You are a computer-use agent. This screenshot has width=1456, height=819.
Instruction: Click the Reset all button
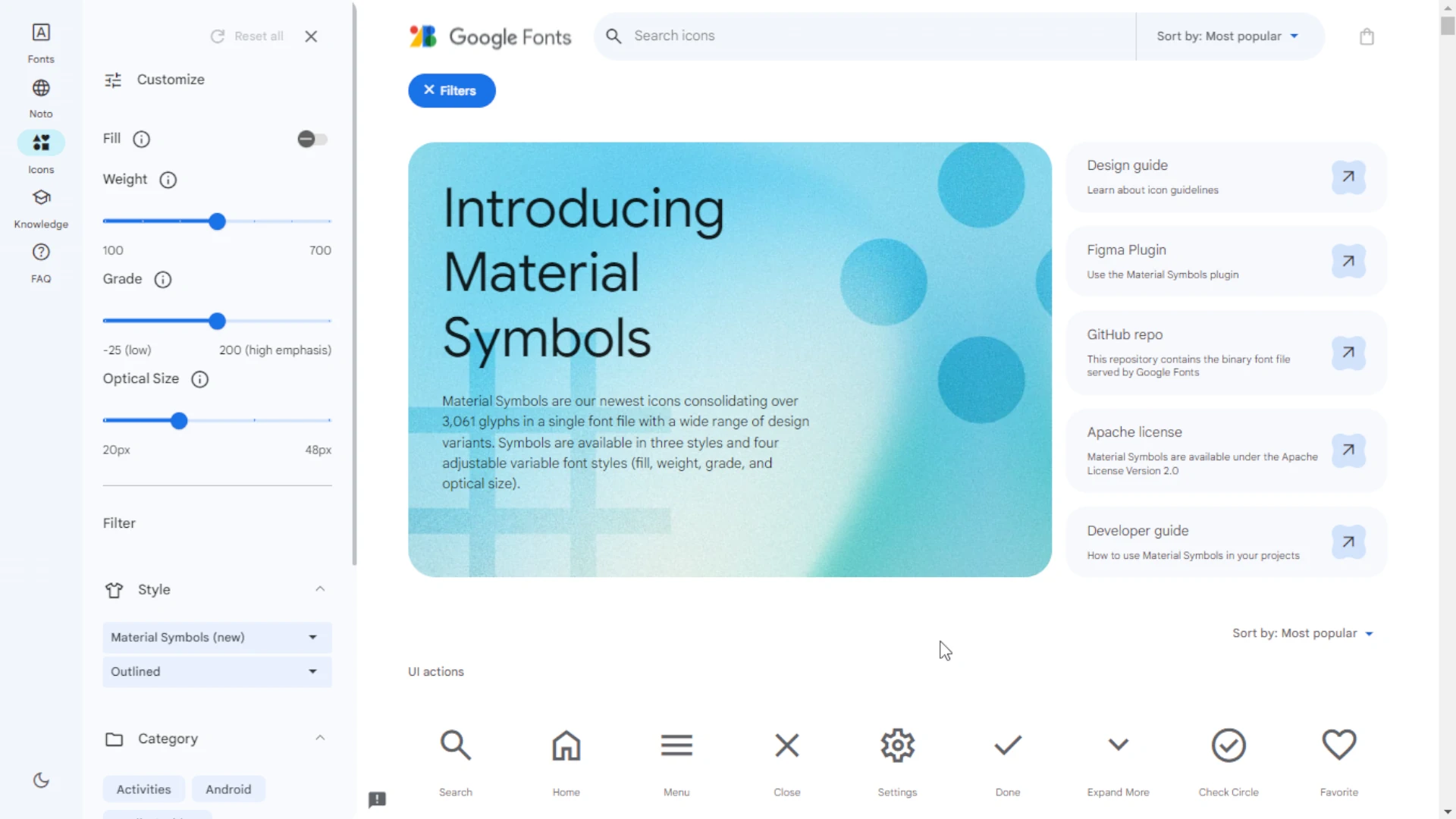248,36
